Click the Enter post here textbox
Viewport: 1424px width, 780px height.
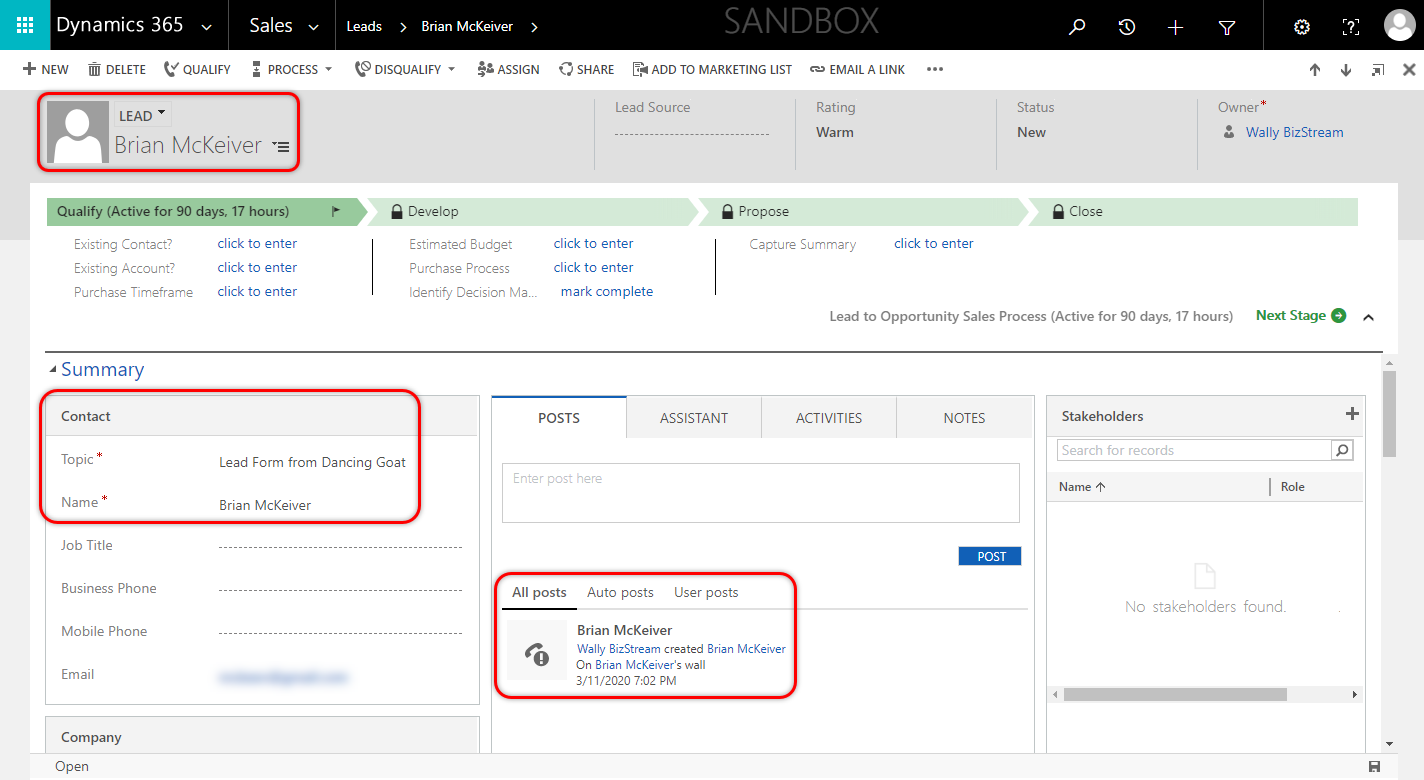click(760, 492)
